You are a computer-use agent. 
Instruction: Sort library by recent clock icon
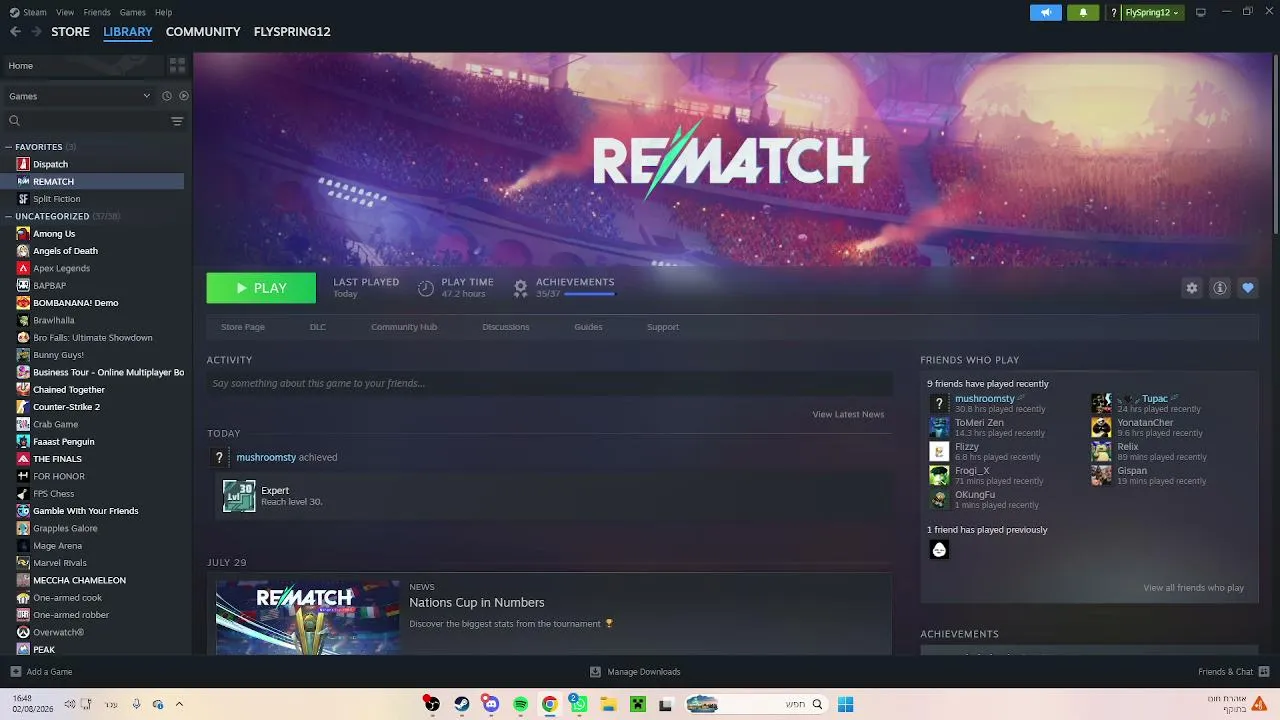(x=167, y=96)
